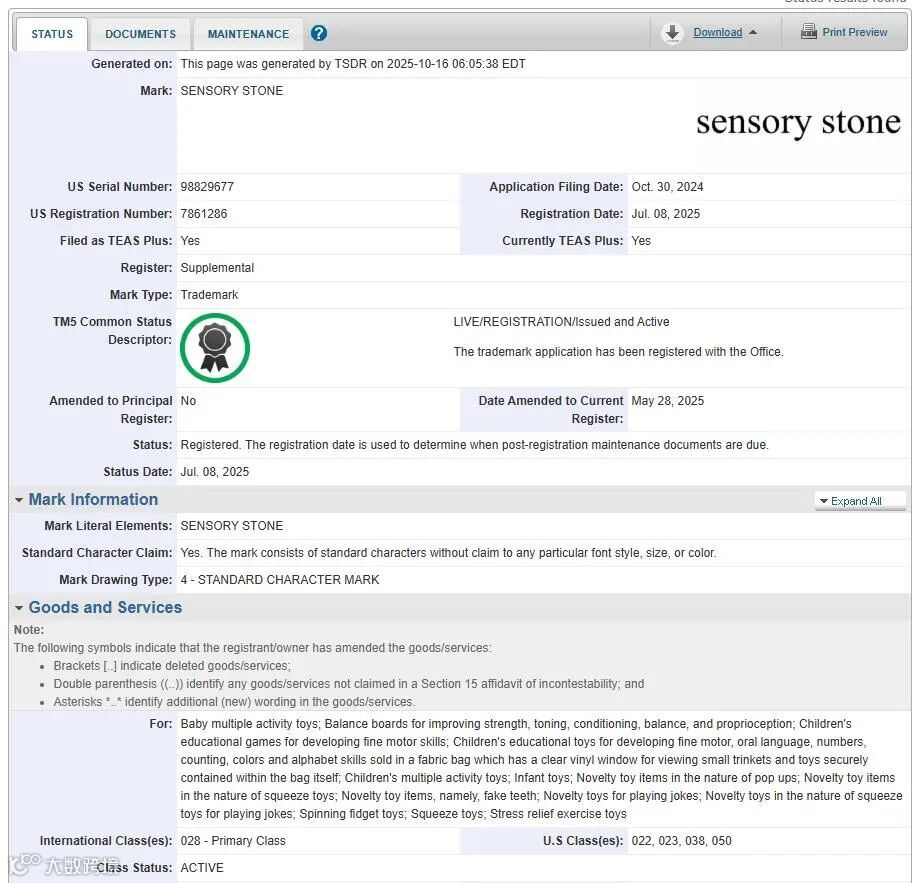Click the Mark Information heading
Image resolution: width=918 pixels, height=883 pixels.
pos(93,499)
